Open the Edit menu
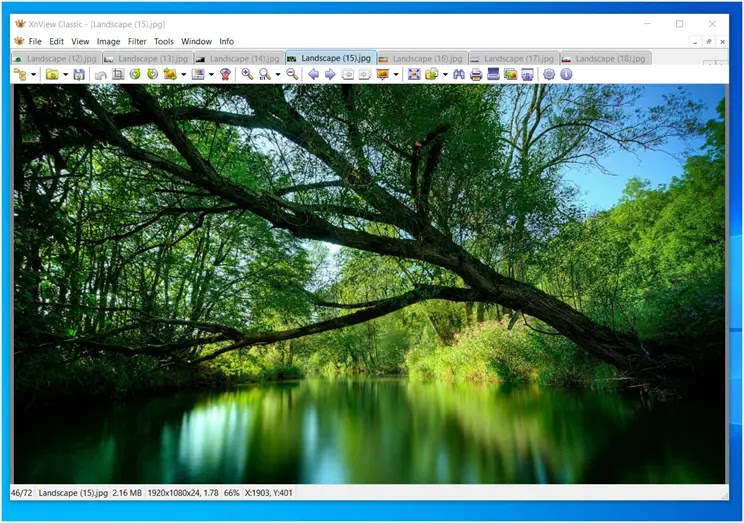The height and width of the screenshot is (523, 744). [x=56, y=42]
